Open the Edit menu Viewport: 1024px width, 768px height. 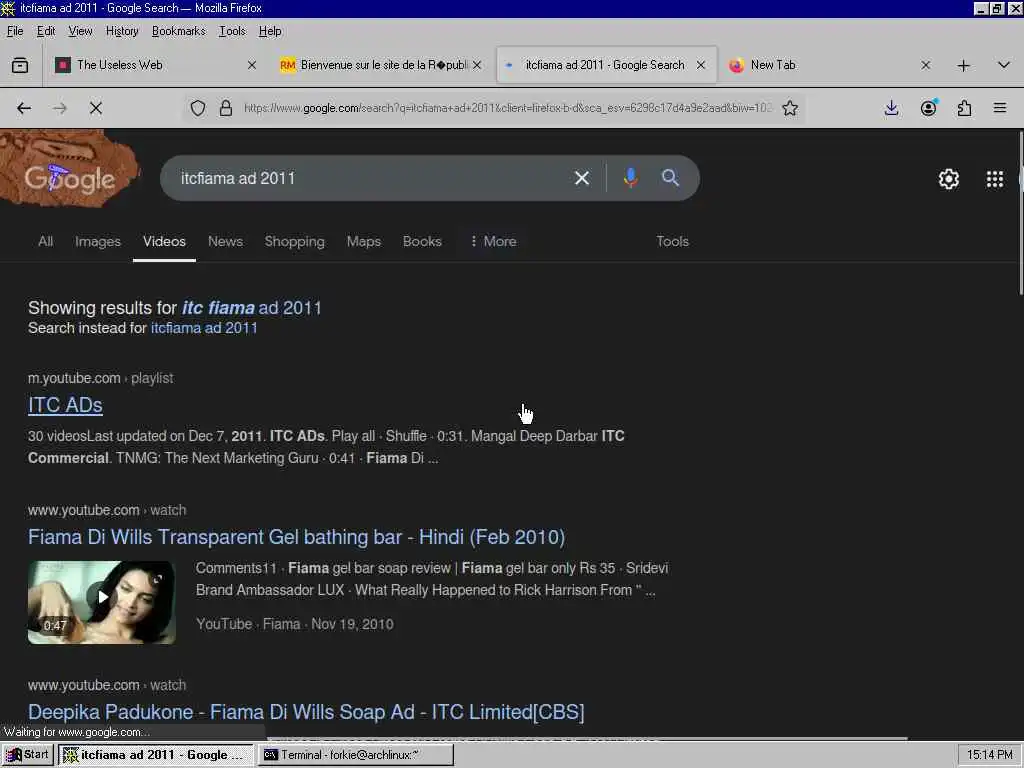coord(46,31)
